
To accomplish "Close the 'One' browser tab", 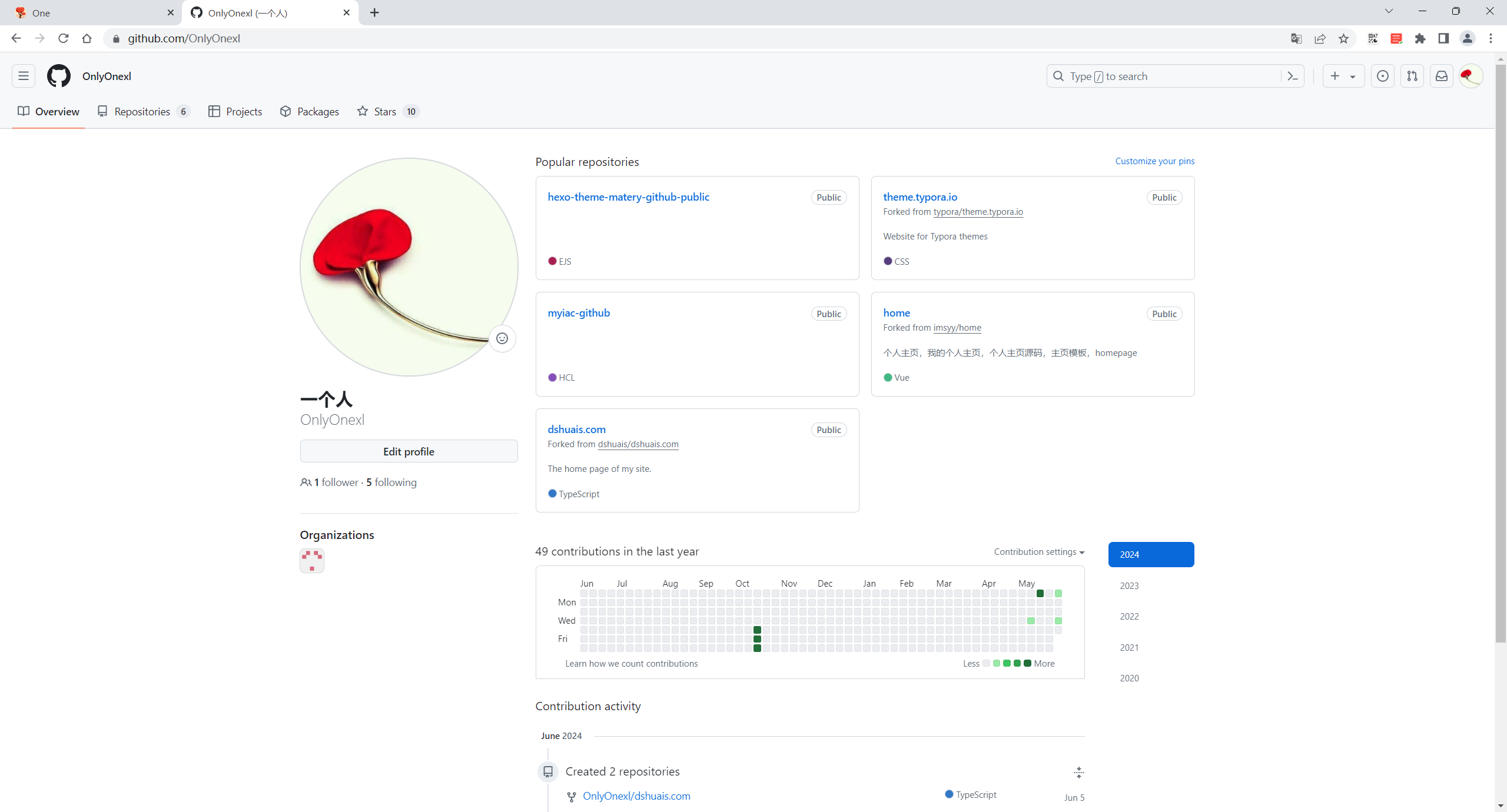I will (171, 12).
